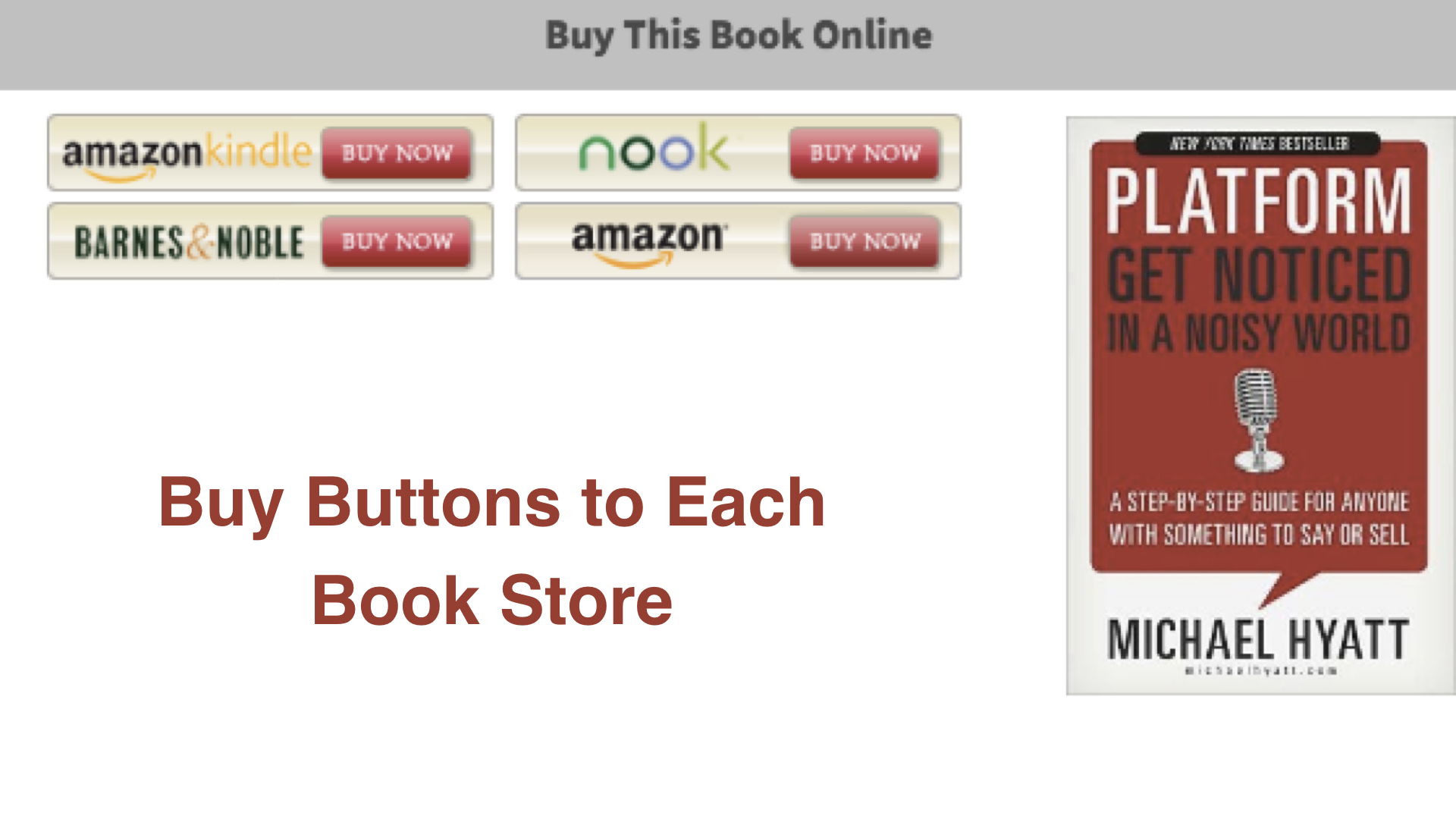
Task: Click the step-by-step guide tagline on cover
Action: 1259,519
